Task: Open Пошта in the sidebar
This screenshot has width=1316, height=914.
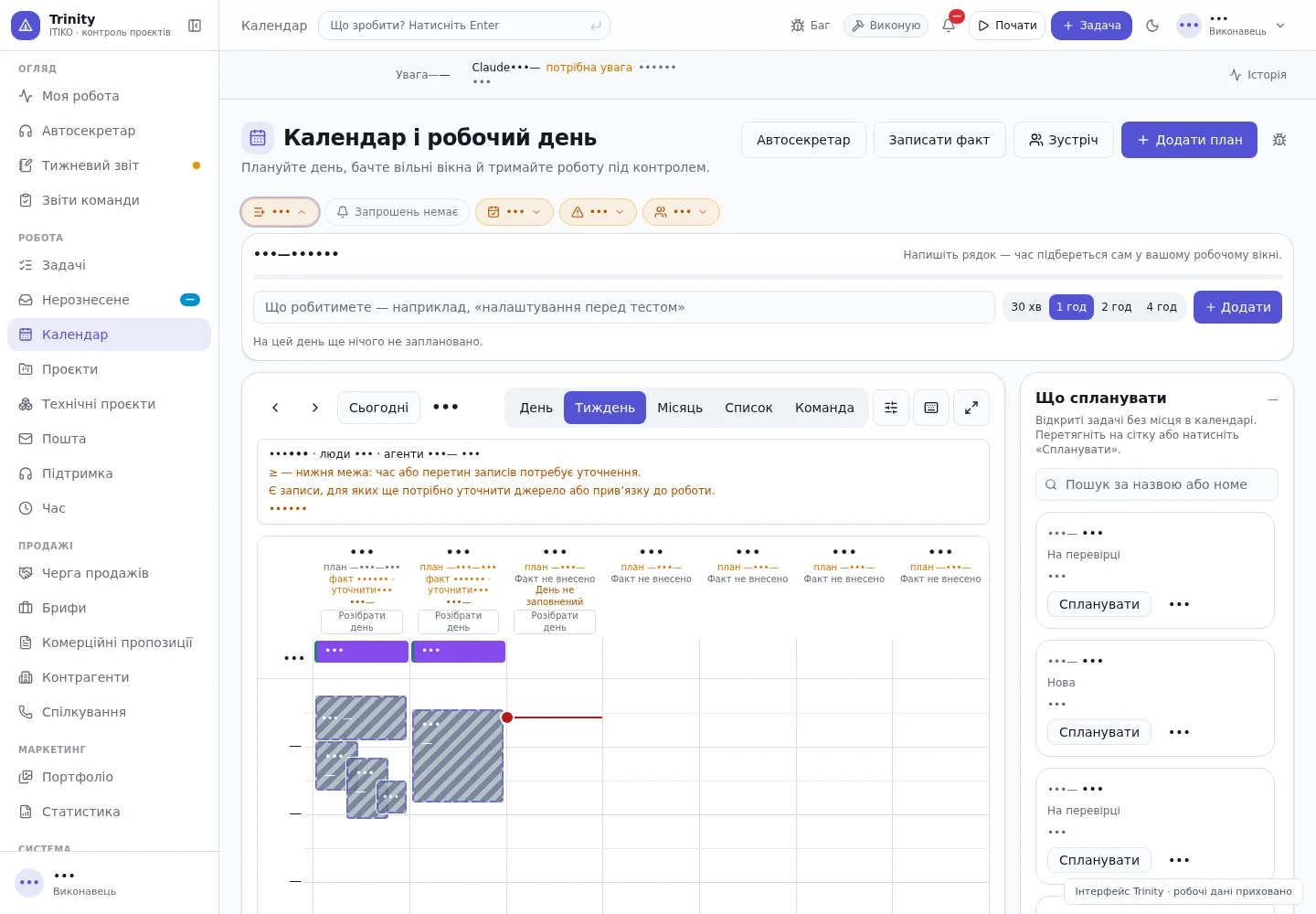Action: [x=110, y=439]
